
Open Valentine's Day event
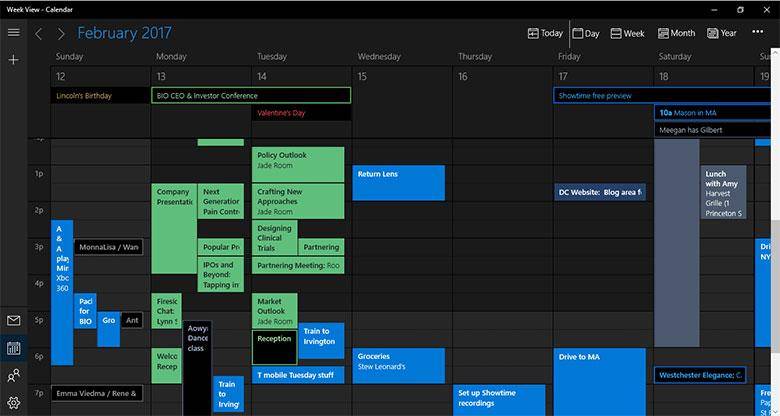tap(301, 113)
